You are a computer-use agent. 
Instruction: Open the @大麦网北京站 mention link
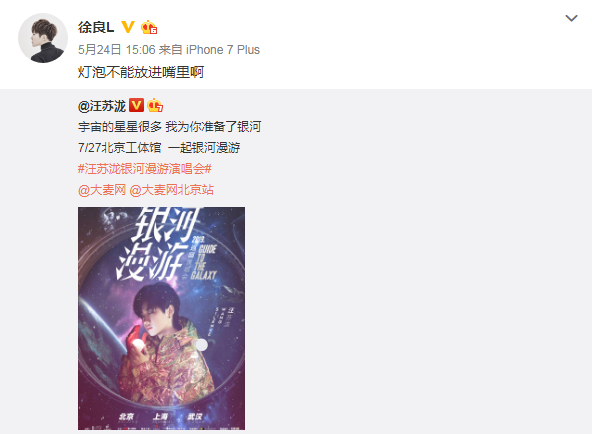(171, 190)
